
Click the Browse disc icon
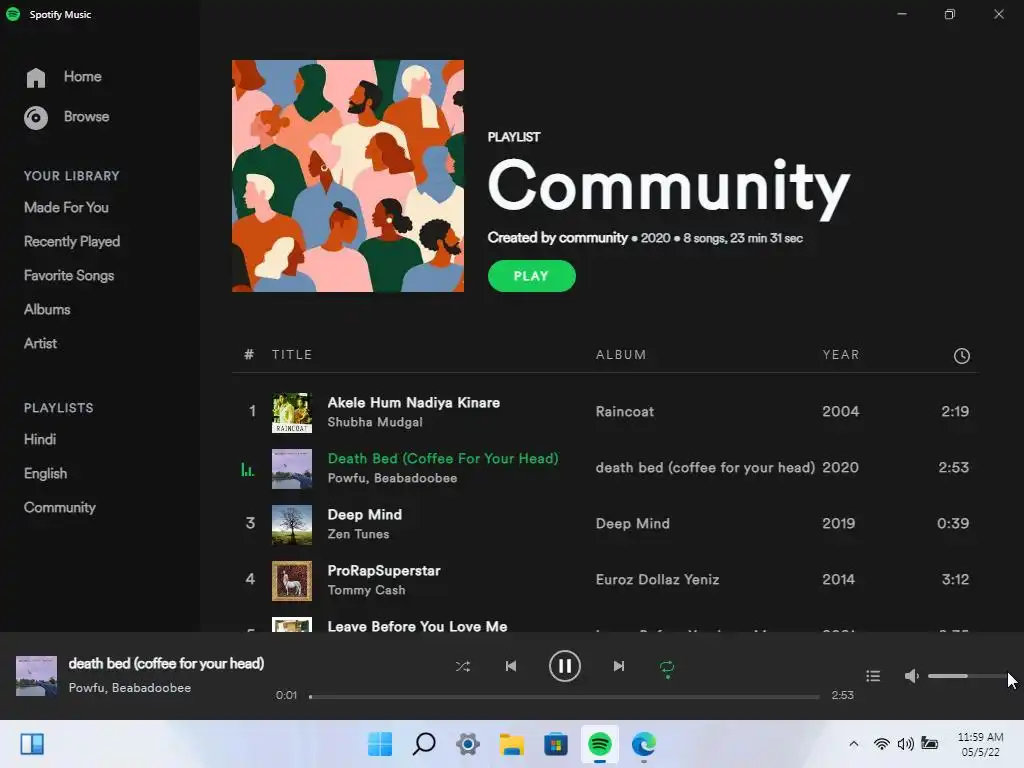tap(36, 118)
